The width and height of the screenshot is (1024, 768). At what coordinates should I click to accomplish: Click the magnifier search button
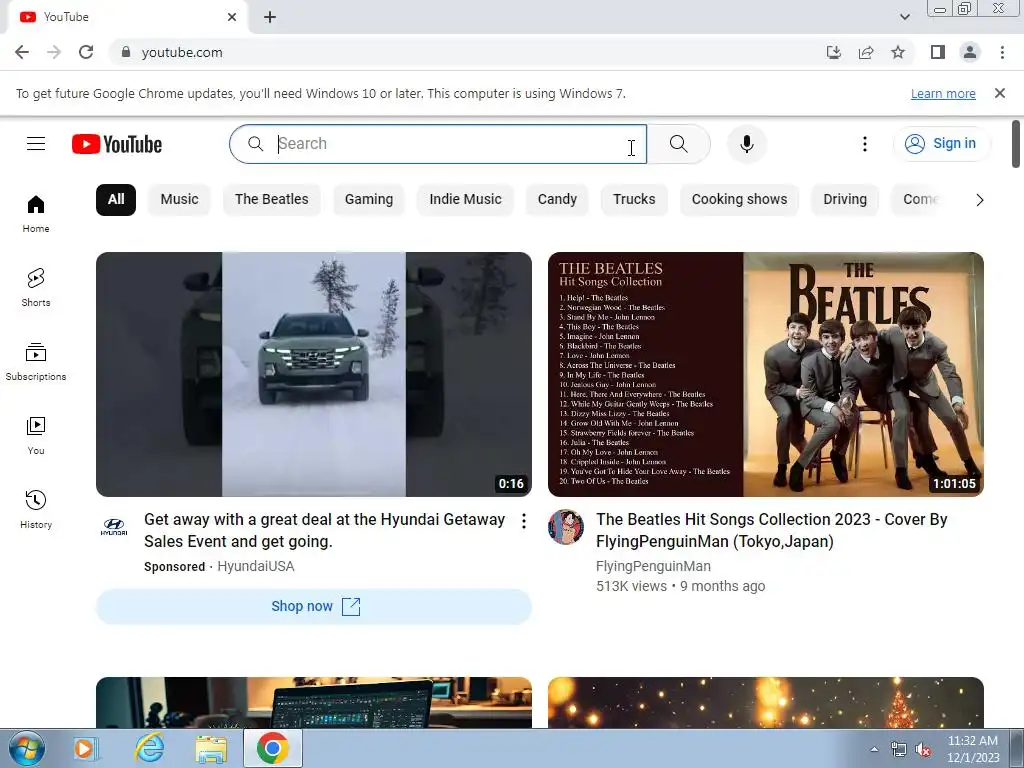679,144
